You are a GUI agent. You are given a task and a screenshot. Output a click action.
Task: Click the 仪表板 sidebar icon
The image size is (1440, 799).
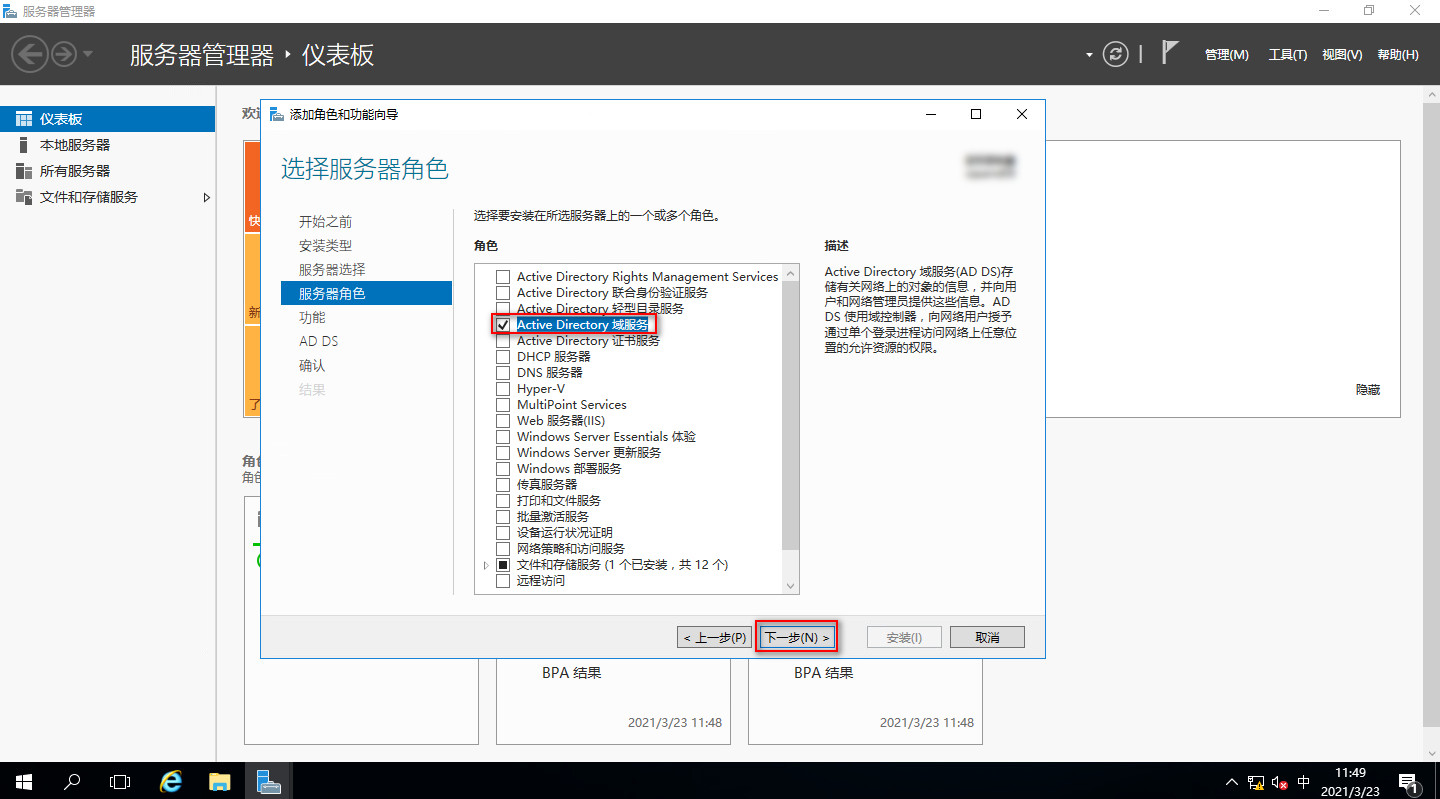(24, 119)
